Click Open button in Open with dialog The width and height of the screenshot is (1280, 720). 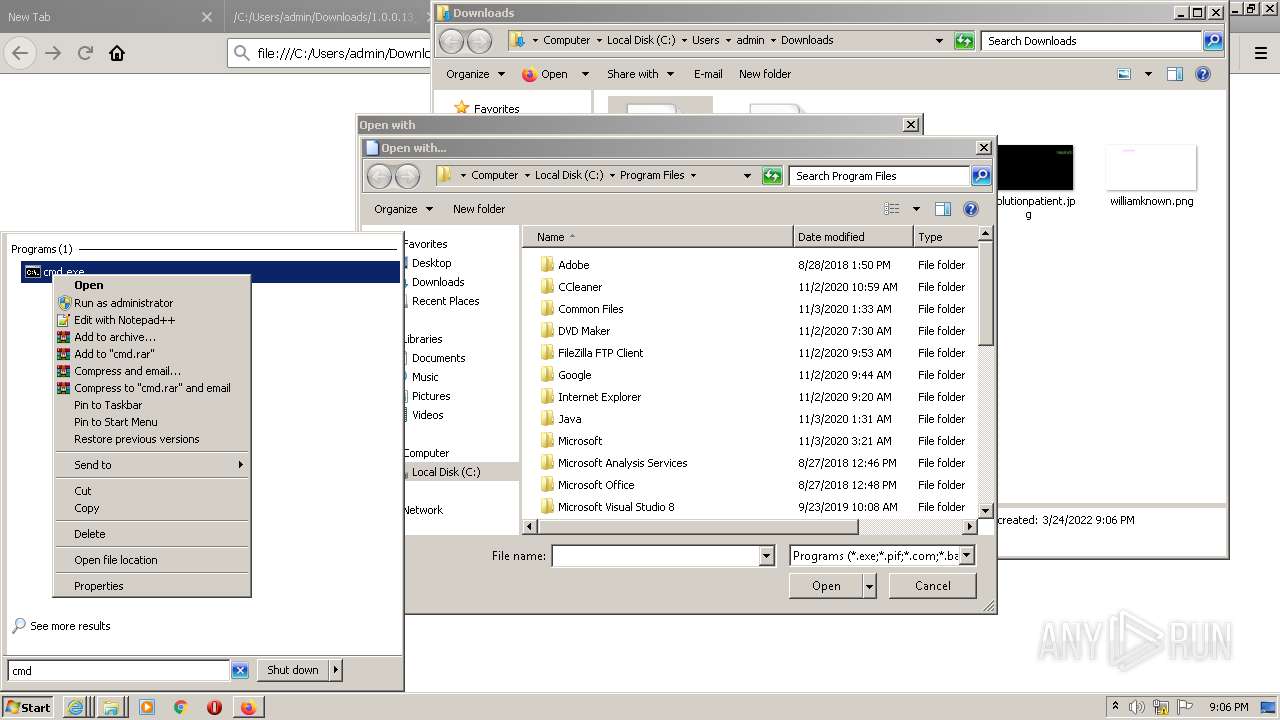826,586
